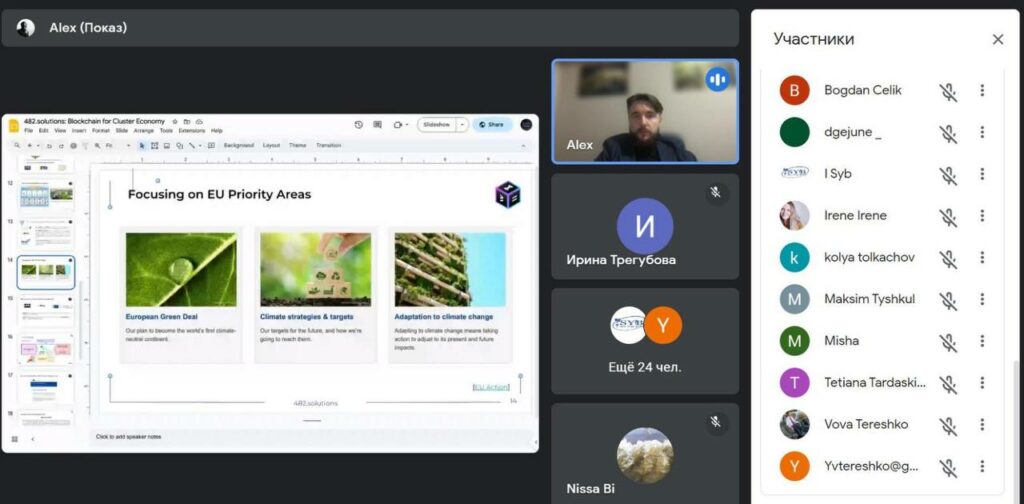Open version history clock icon
This screenshot has height=504, width=1024.
click(x=359, y=125)
